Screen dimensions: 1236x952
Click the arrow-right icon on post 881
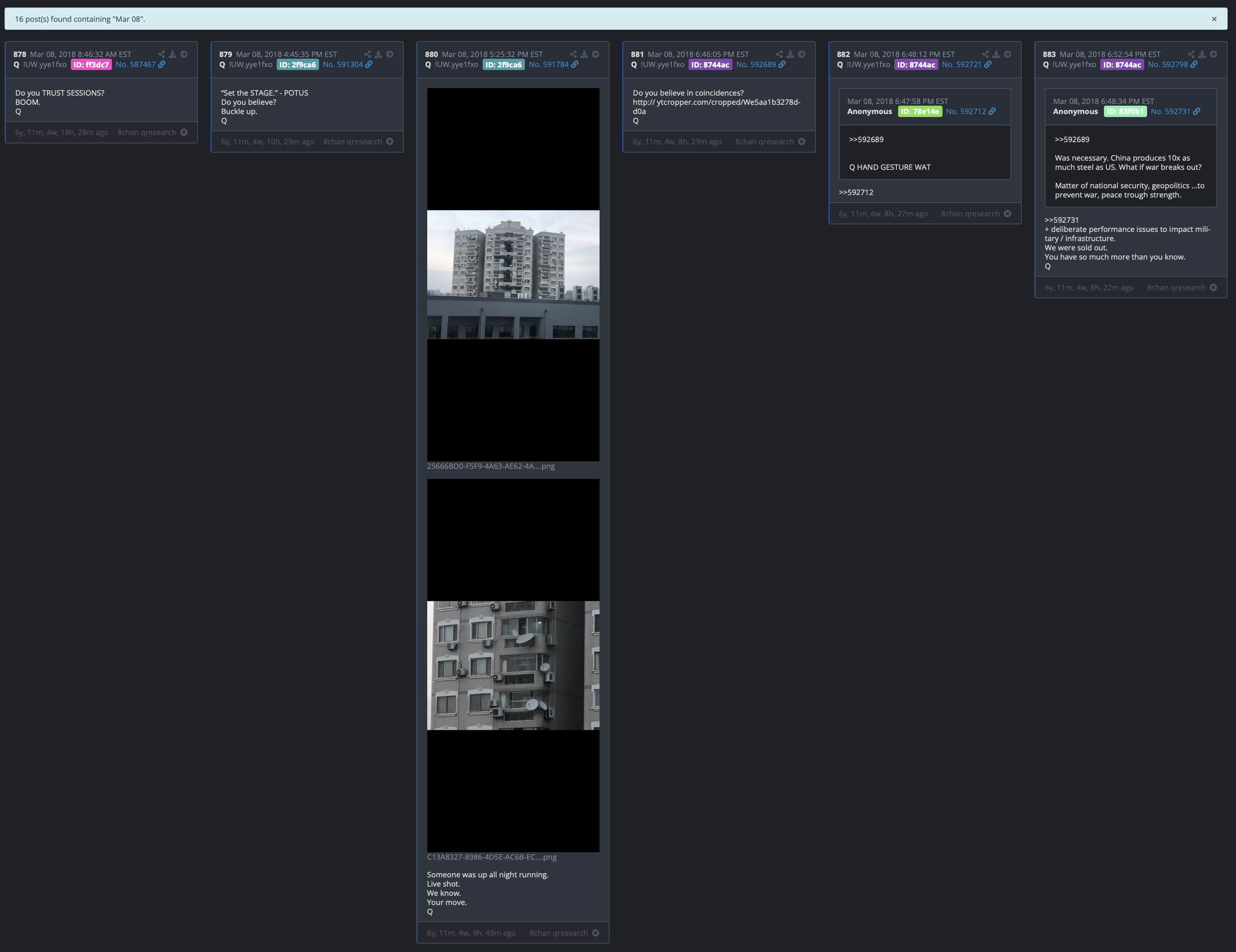point(802,55)
